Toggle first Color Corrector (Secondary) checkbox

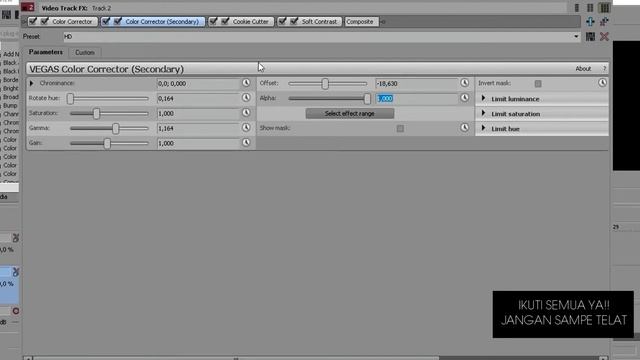point(106,21)
